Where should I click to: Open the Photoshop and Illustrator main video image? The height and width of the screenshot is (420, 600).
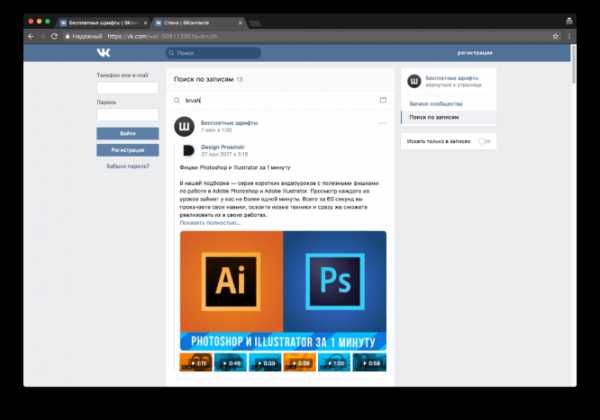coord(283,291)
